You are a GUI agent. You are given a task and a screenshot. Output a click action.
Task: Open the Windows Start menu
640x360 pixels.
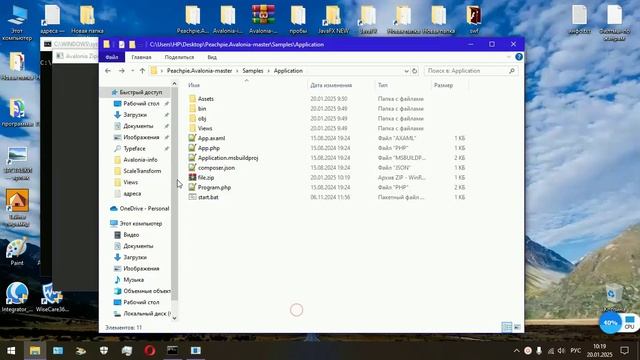pos(11,350)
